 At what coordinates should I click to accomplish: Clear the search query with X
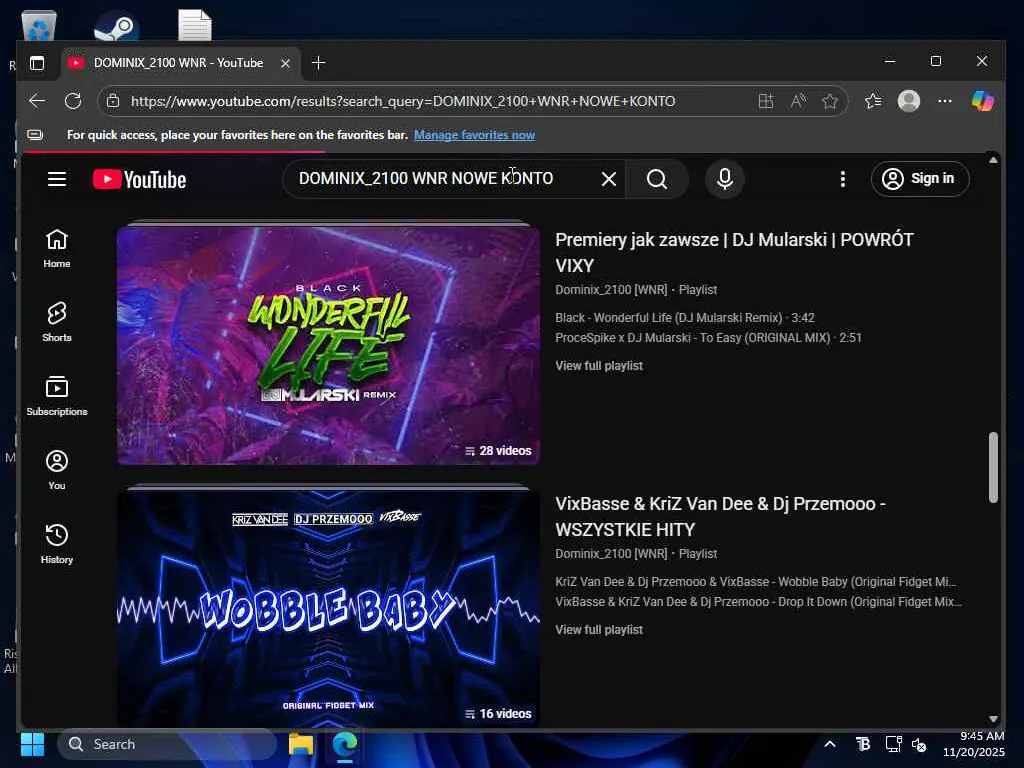coord(609,179)
